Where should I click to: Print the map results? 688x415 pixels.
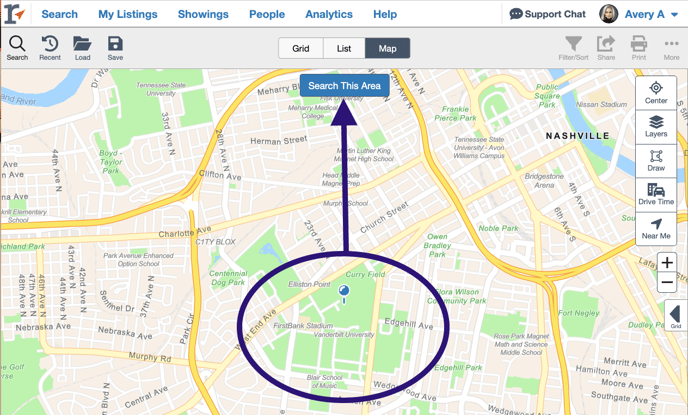[x=638, y=47]
